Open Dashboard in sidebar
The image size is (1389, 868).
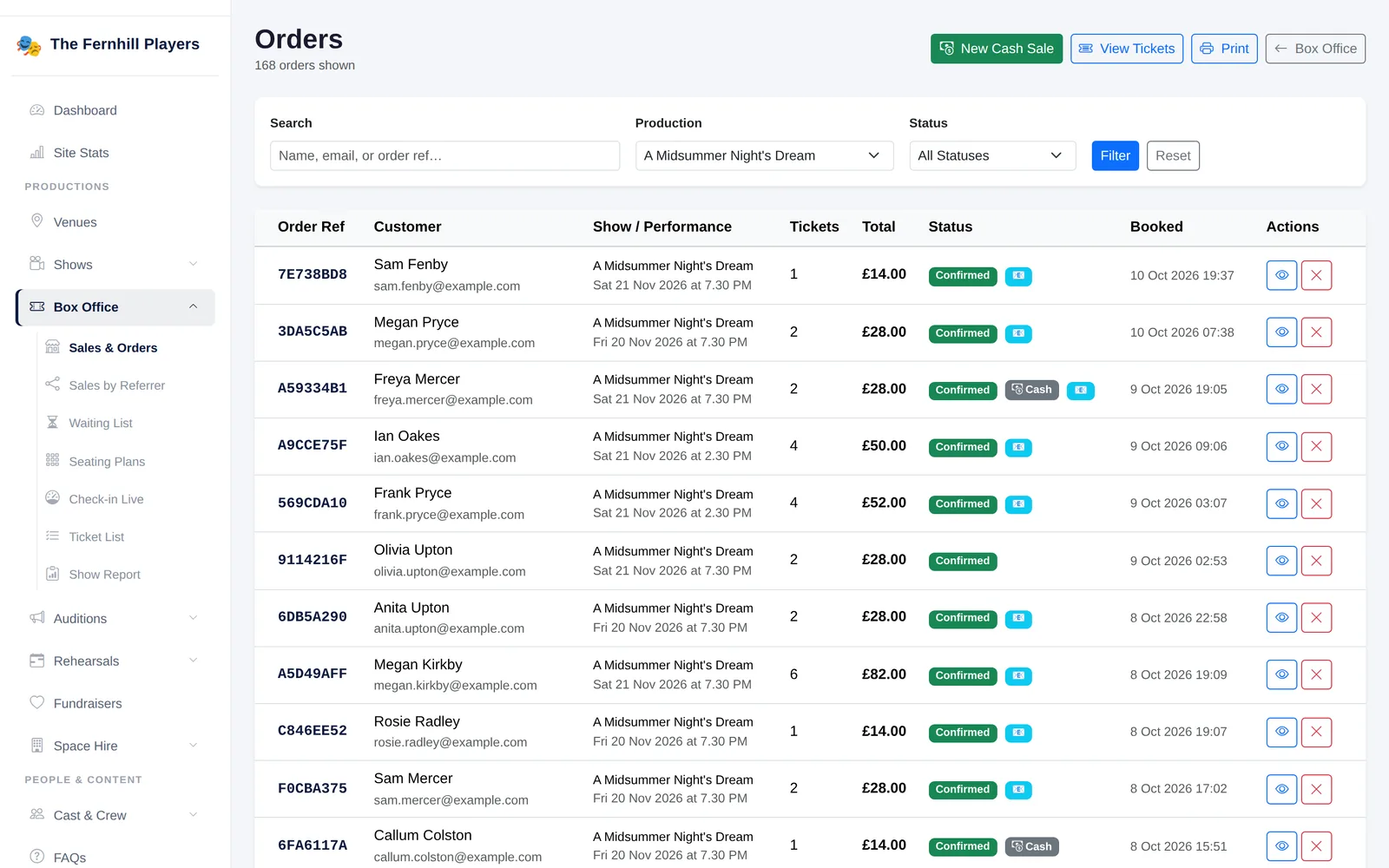tap(115, 110)
